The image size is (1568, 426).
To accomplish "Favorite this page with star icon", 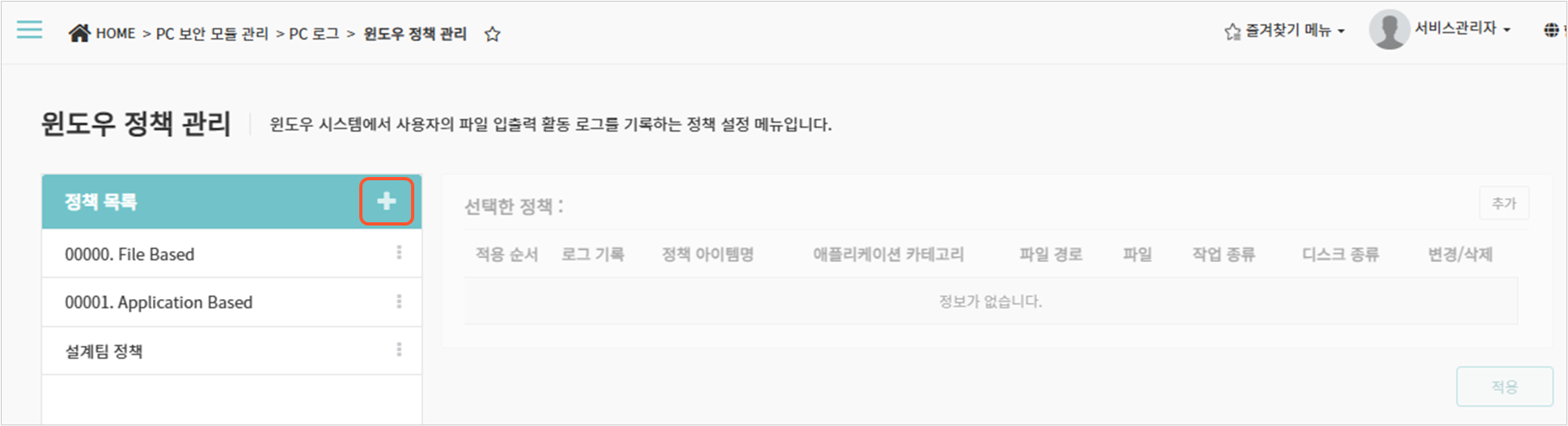I will click(492, 34).
